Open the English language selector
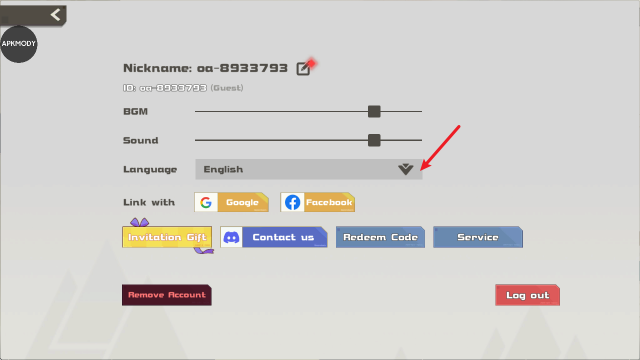 (x=309, y=169)
